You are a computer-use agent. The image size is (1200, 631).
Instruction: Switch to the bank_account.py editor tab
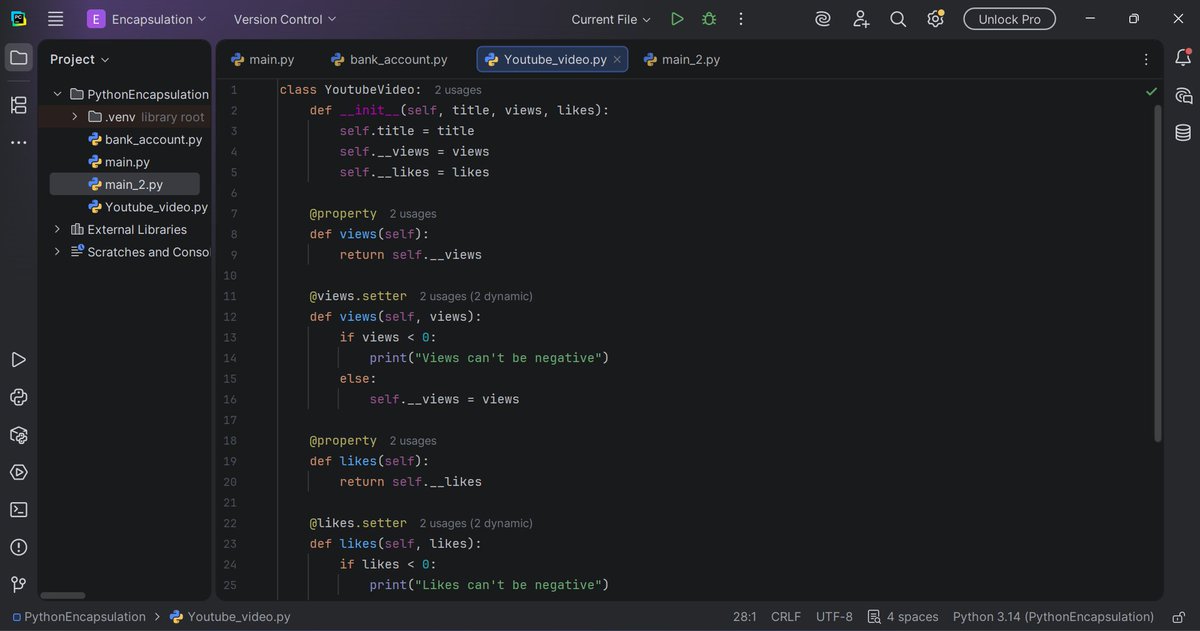[390, 59]
